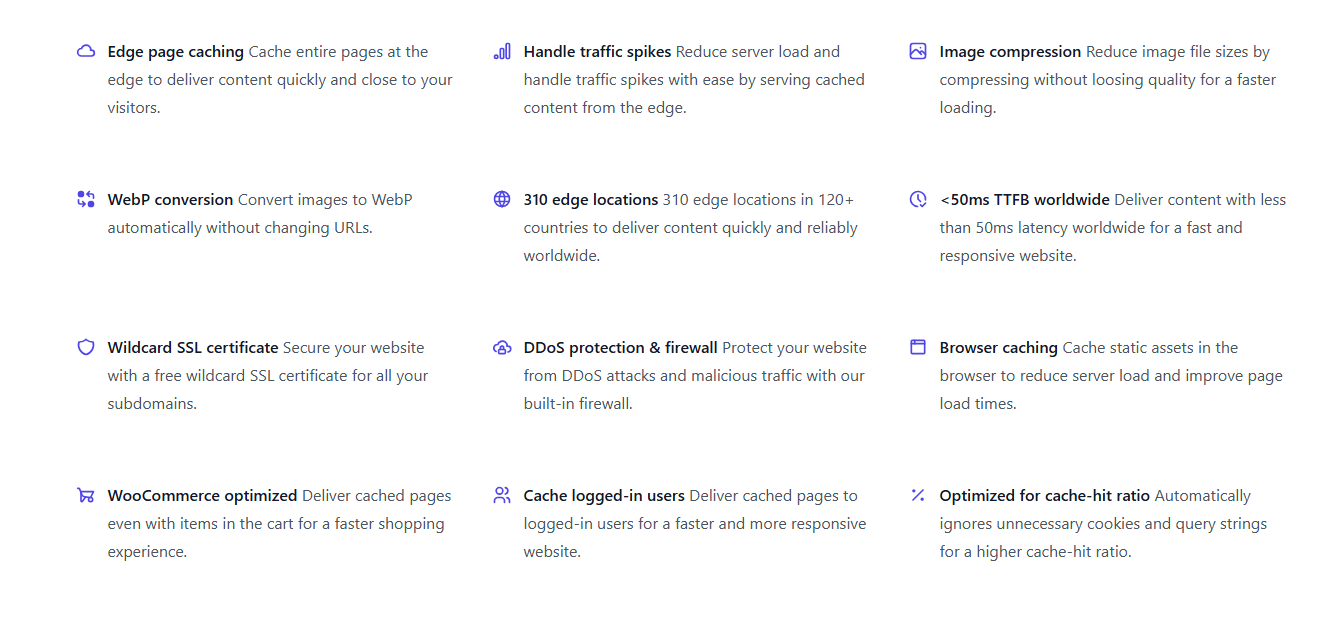The width and height of the screenshot is (1340, 617).
Task: Click the WebP conversion swap icon
Action: pos(86,199)
